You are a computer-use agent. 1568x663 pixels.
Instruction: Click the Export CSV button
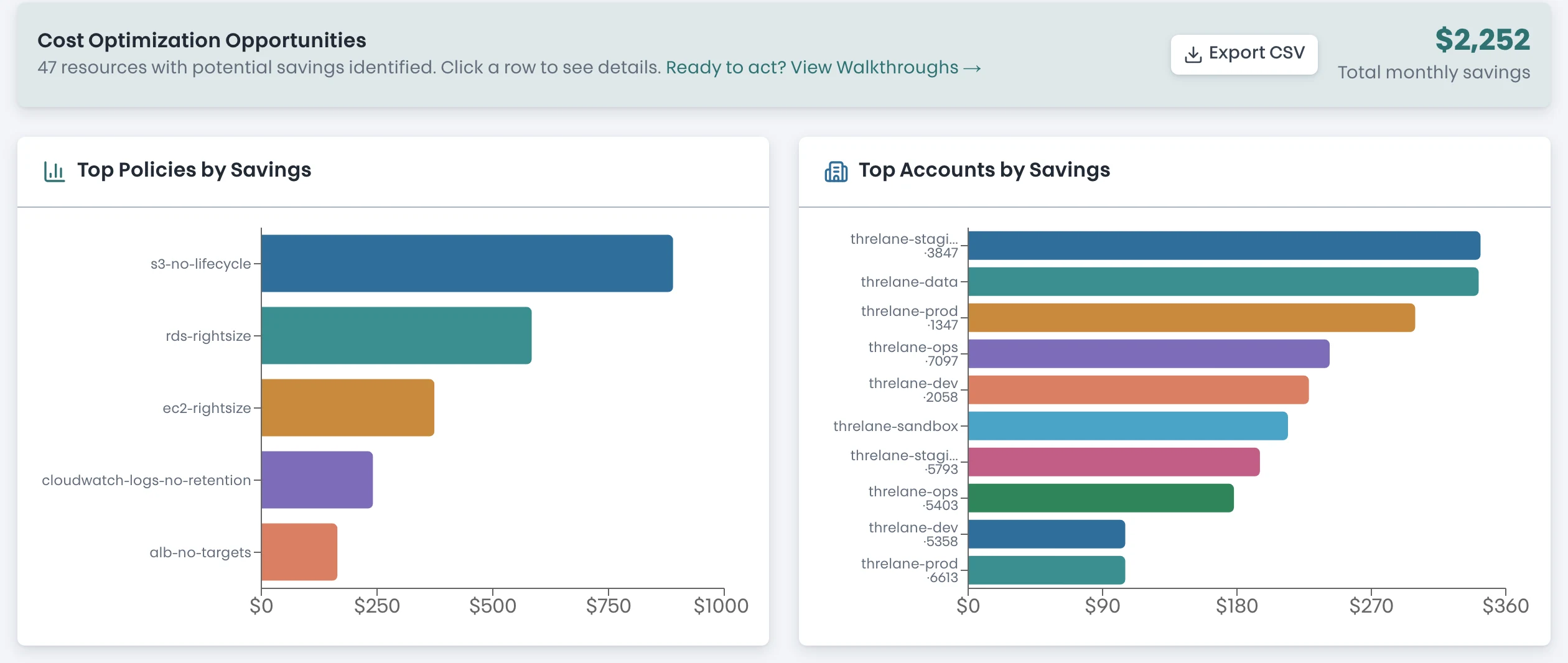pyautogui.click(x=1244, y=54)
